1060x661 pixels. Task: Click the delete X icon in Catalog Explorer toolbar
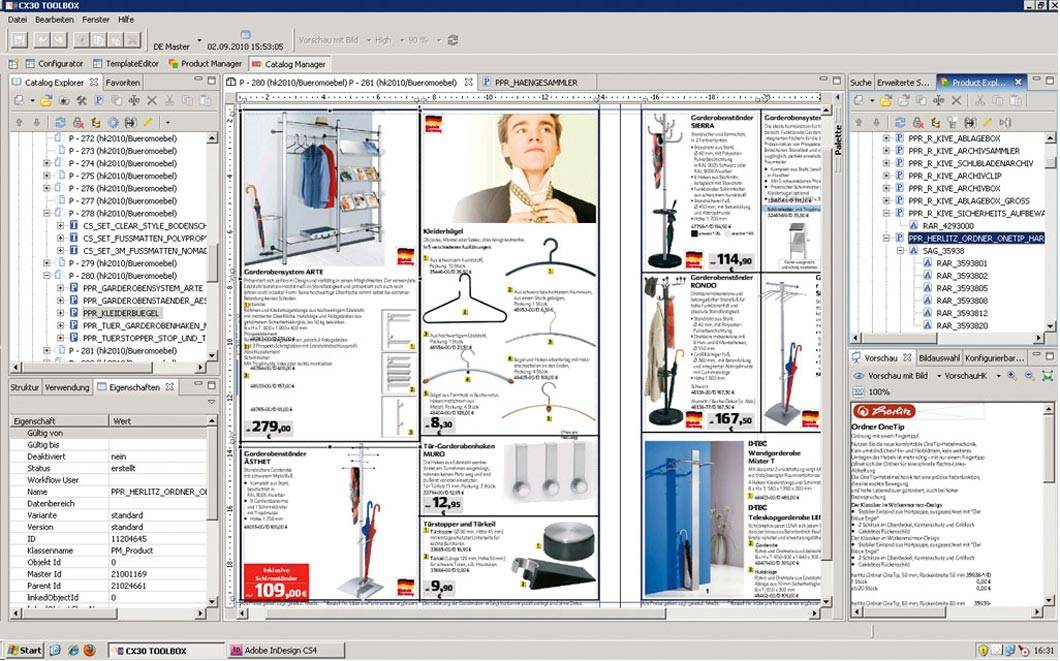tap(152, 100)
